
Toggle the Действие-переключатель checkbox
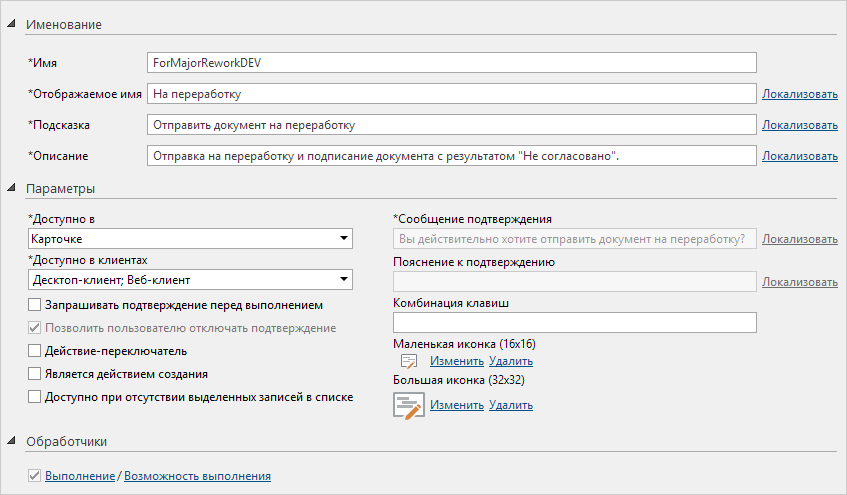tap(35, 351)
